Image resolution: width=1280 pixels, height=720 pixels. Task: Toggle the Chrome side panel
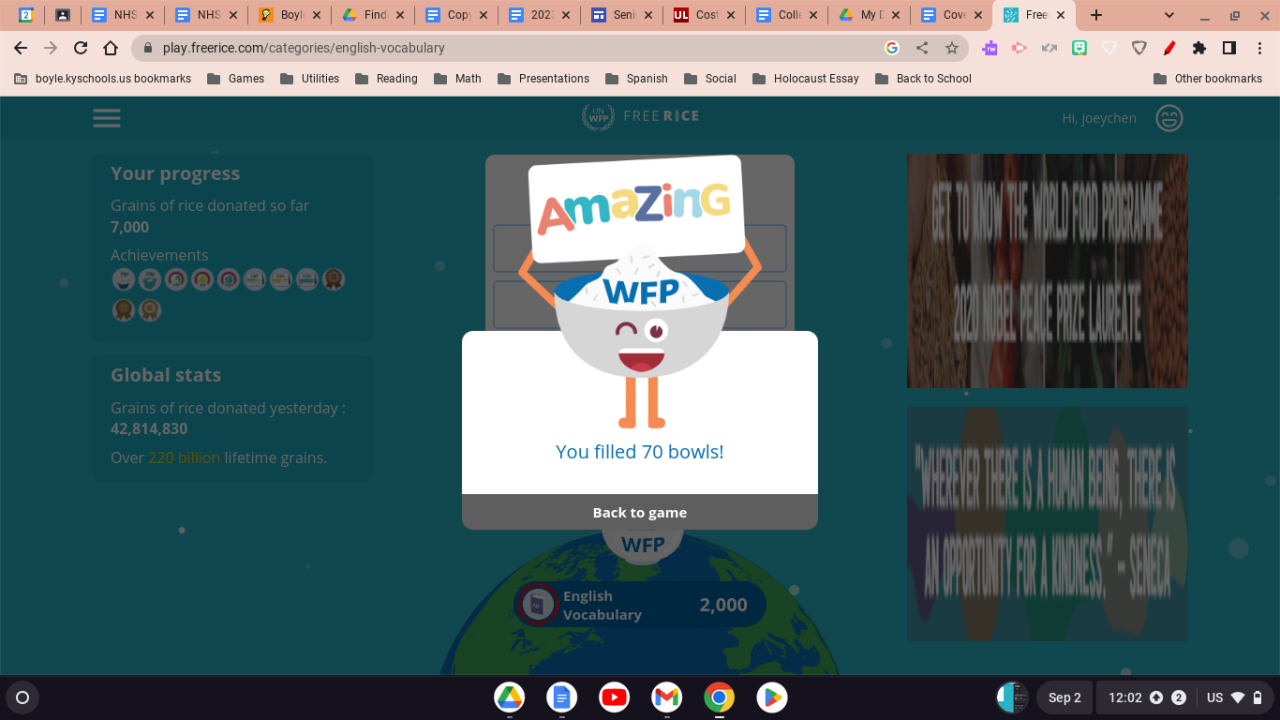(x=1229, y=48)
